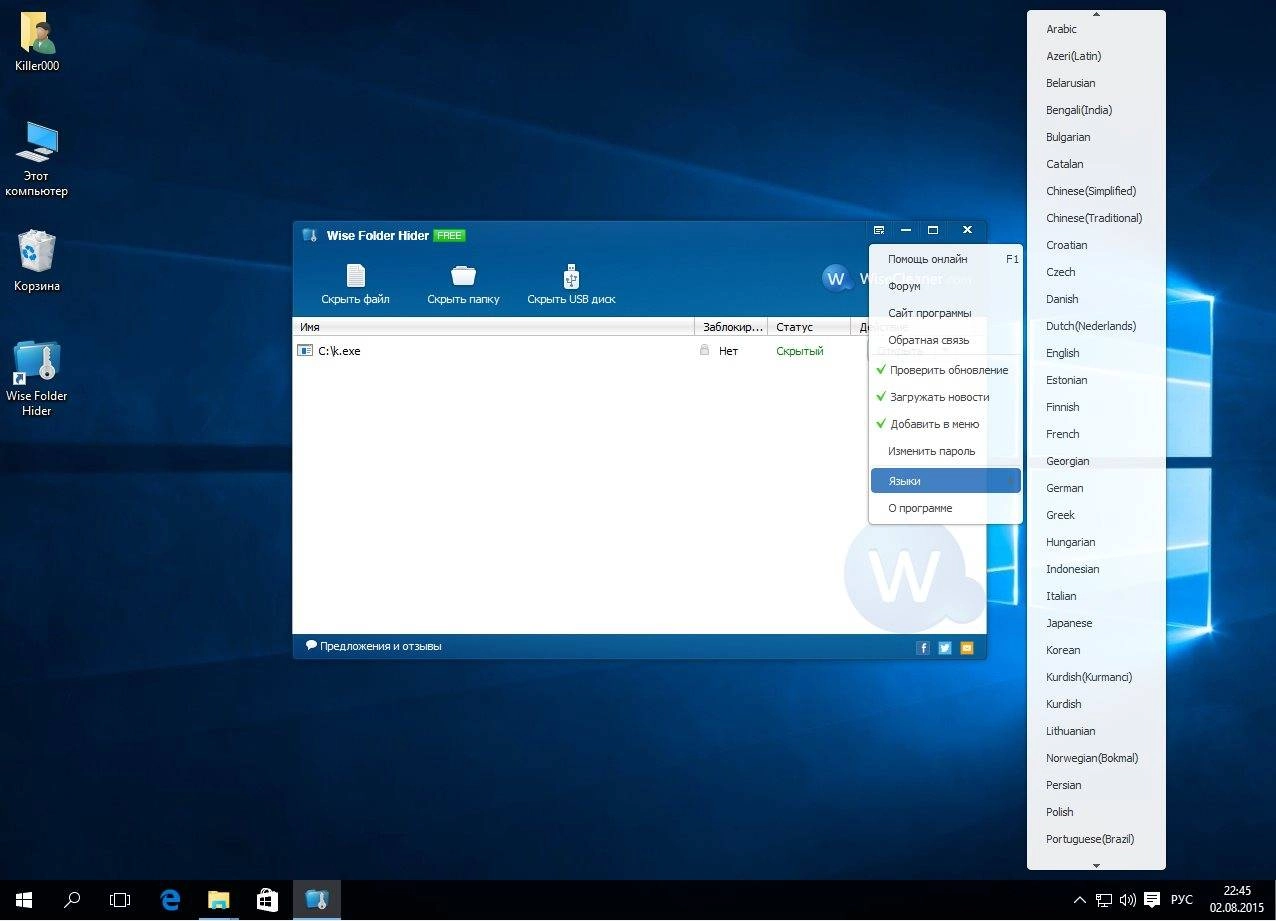Click the Статус column header
Image resolution: width=1276 pixels, height=921 pixels.
pos(809,327)
